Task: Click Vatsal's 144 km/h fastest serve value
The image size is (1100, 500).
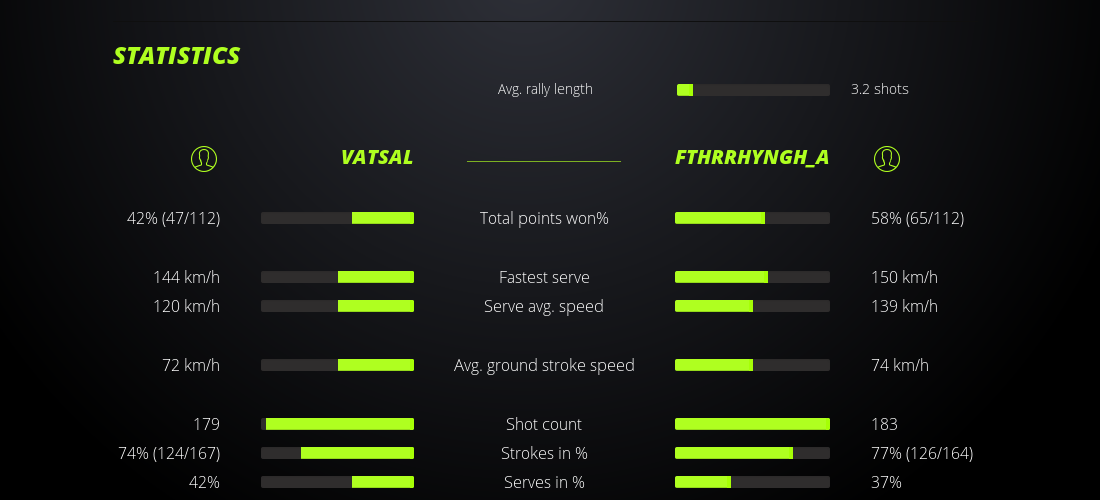Action: click(186, 277)
